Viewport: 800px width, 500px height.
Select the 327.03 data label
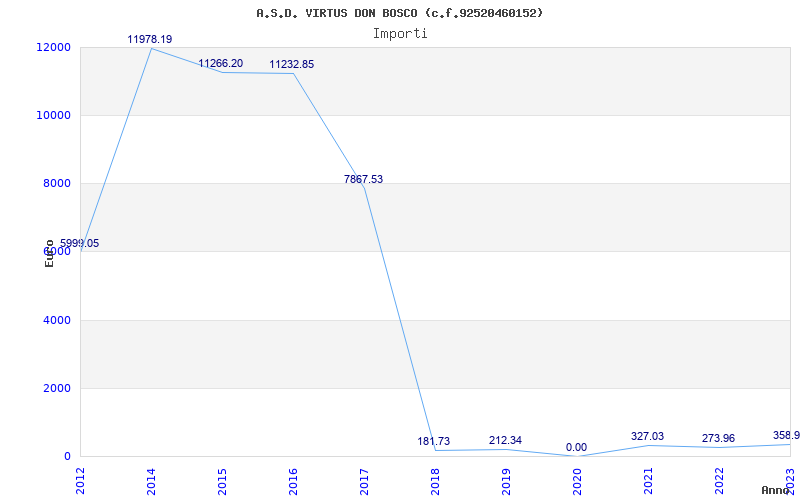click(647, 436)
